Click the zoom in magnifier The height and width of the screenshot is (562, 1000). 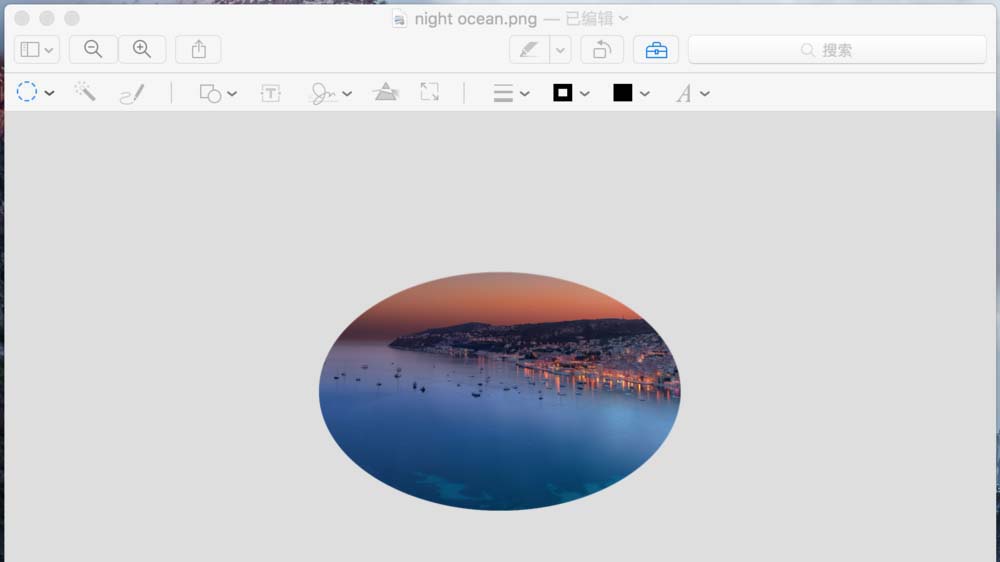click(x=142, y=50)
